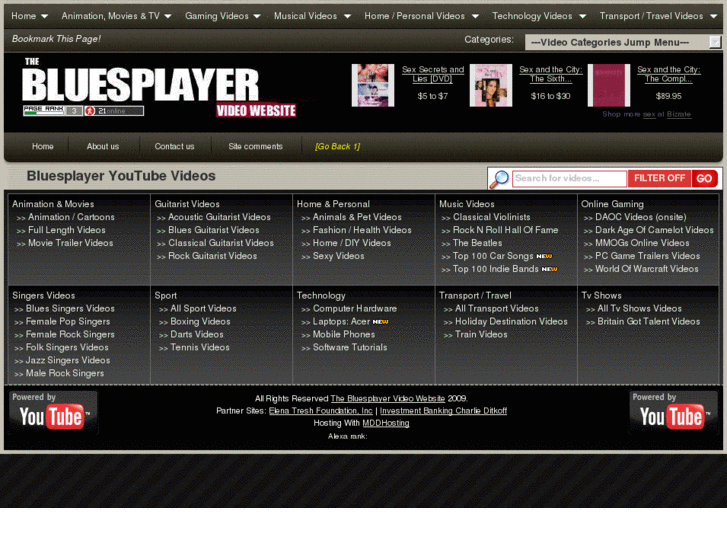Select the Contact us nav item
The width and height of the screenshot is (727, 545).
[174, 147]
